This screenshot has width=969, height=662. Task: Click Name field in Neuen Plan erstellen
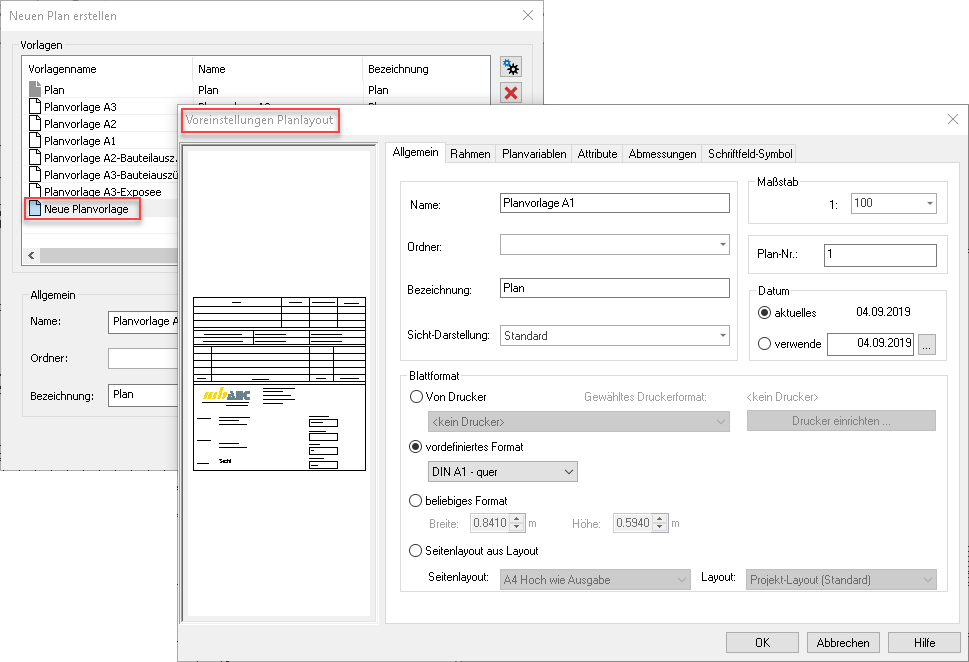click(x=143, y=322)
